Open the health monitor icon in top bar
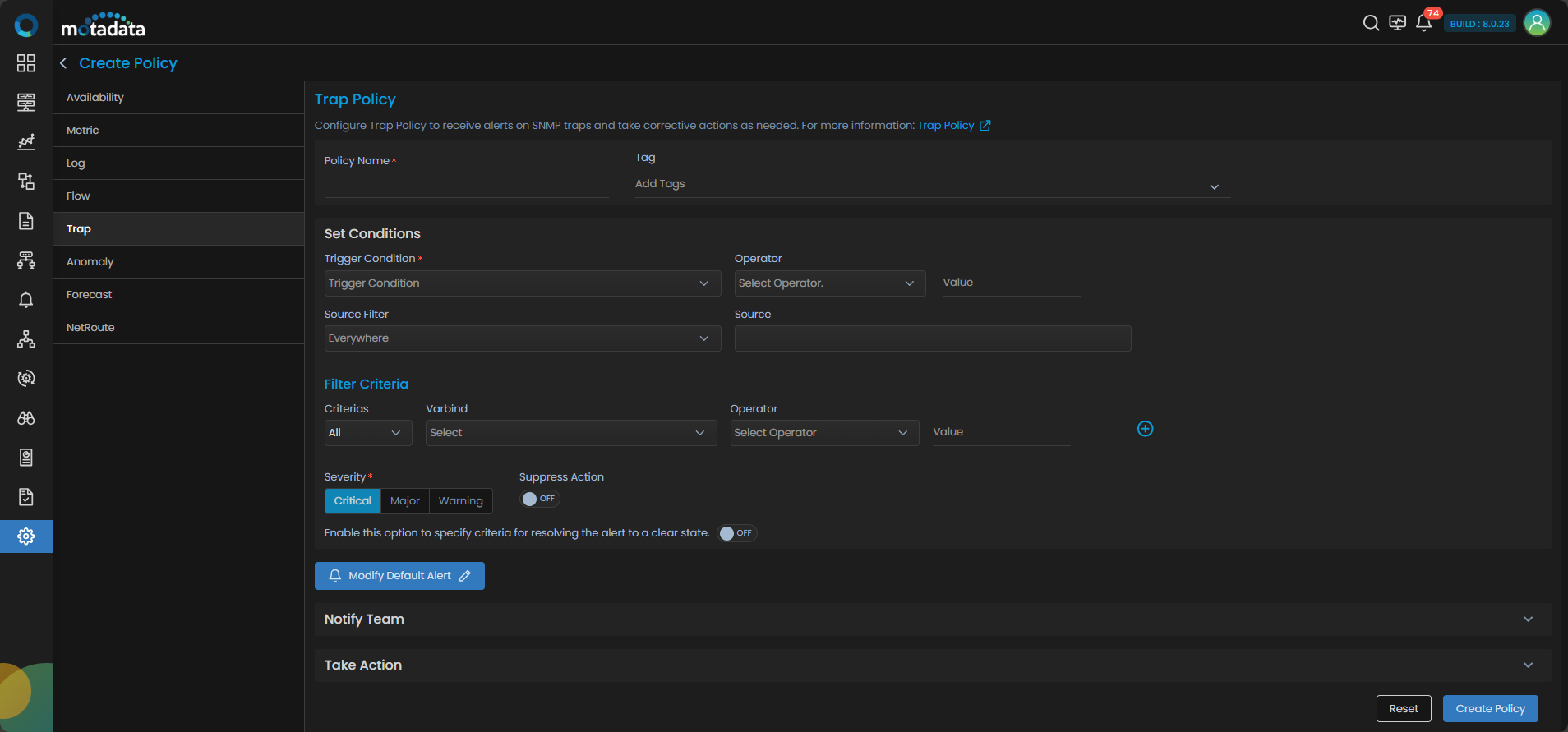The image size is (1568, 732). tap(1397, 23)
